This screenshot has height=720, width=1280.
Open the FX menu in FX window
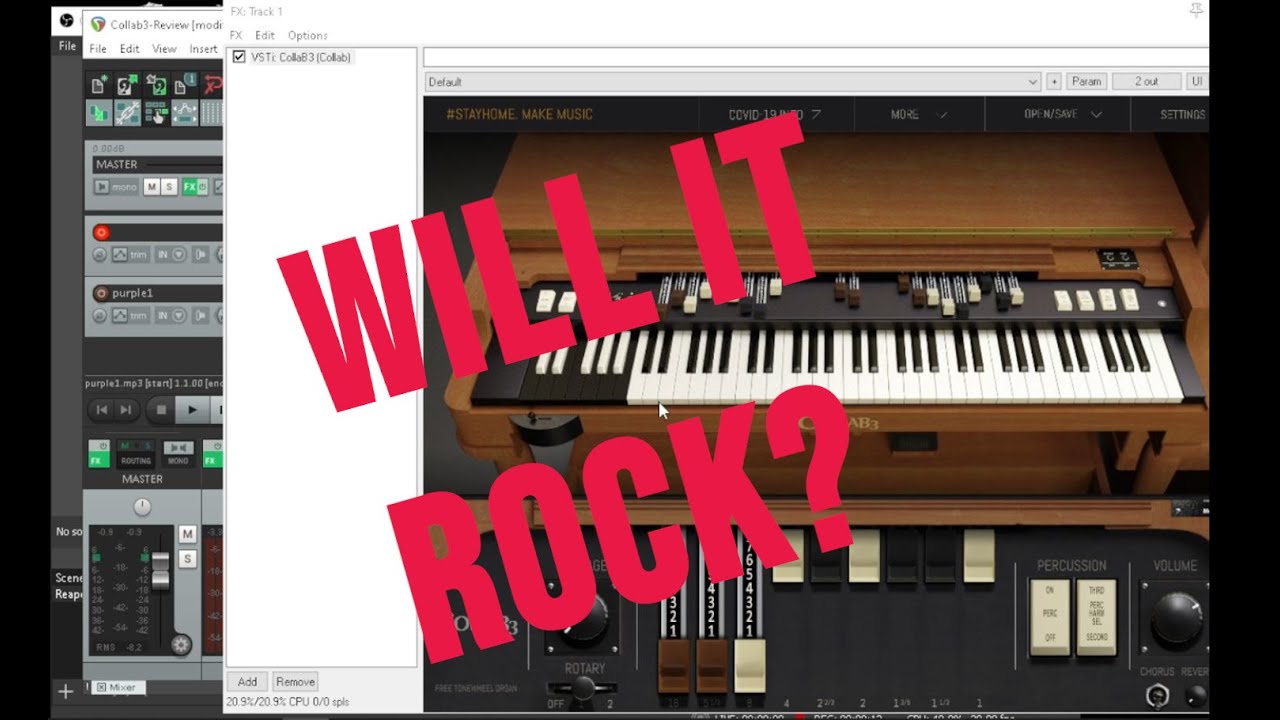tap(236, 35)
